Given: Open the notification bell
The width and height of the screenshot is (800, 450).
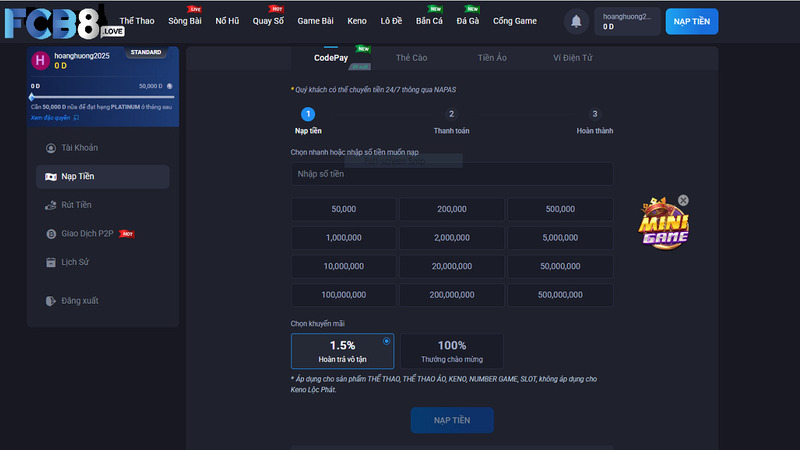Looking at the screenshot, I should point(576,21).
